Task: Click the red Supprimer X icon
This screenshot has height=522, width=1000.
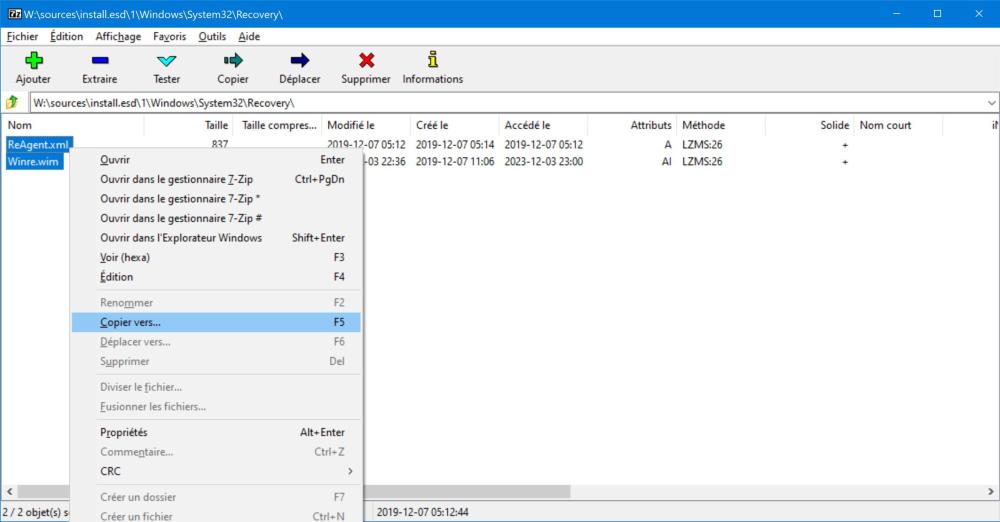Action: click(x=366, y=61)
